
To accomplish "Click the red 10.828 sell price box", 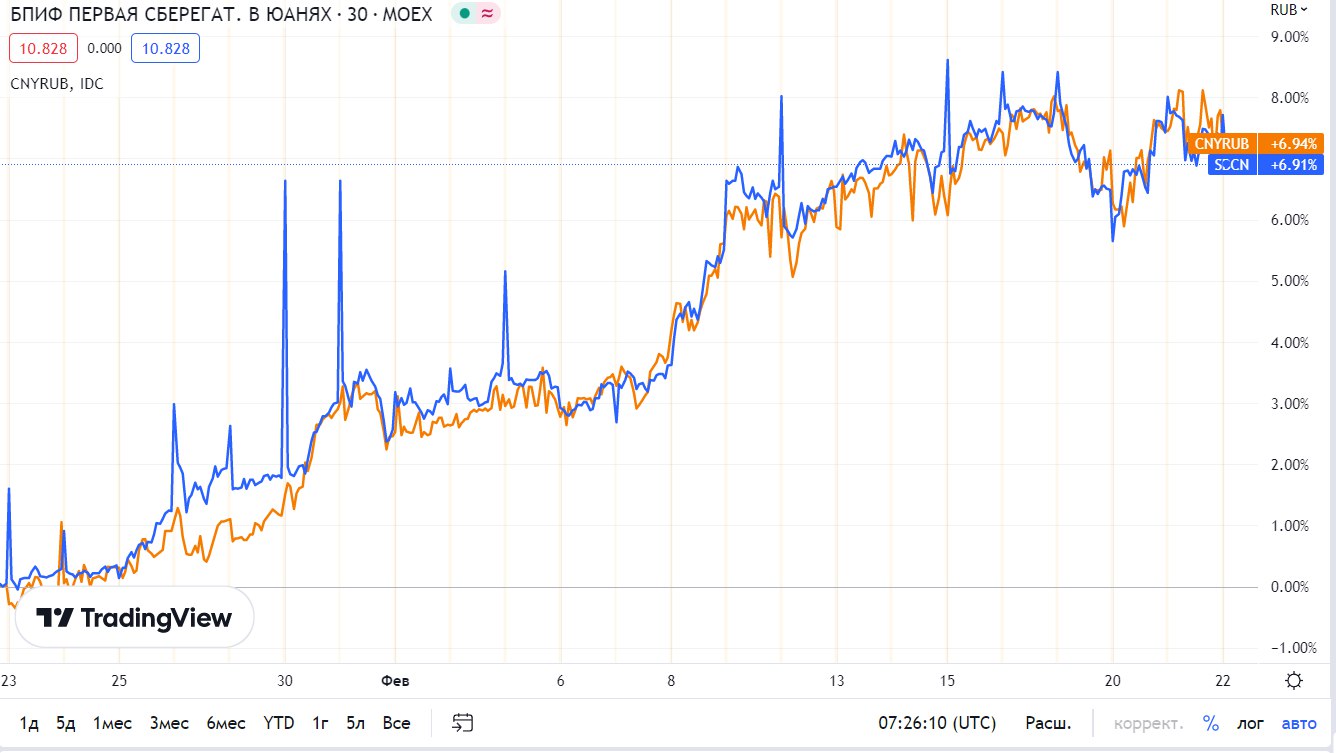I will [43, 48].
